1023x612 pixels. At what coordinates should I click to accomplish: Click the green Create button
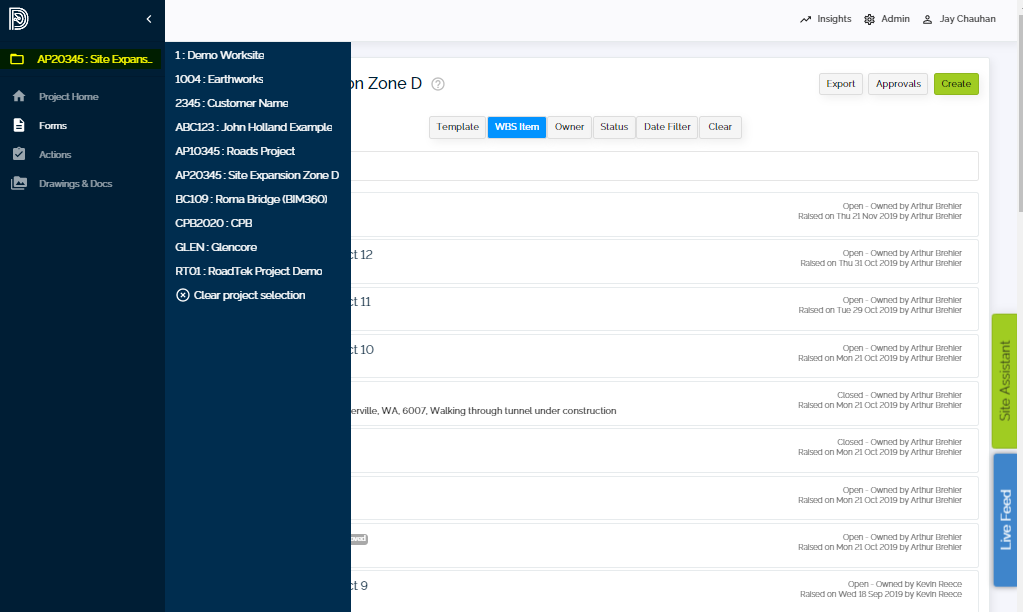coord(955,84)
